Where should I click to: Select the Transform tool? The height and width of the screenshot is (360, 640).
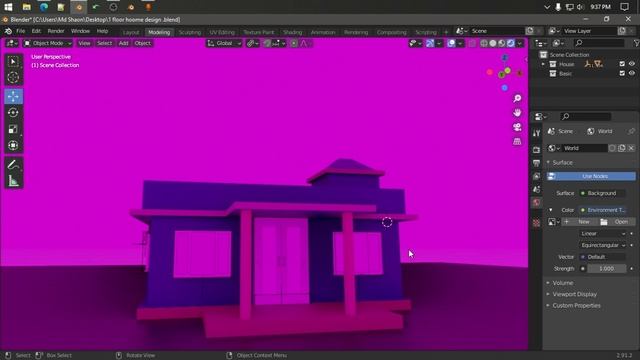tap(13, 145)
